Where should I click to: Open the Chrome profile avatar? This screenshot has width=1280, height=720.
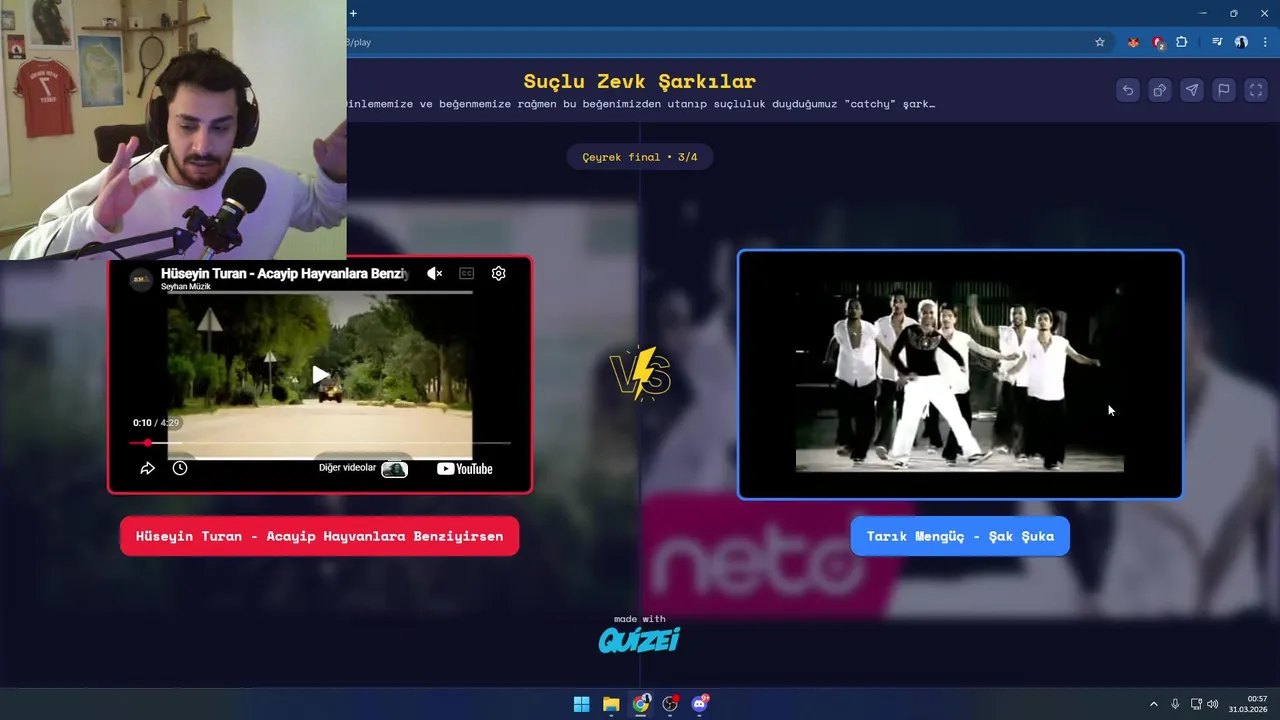pyautogui.click(x=1241, y=42)
